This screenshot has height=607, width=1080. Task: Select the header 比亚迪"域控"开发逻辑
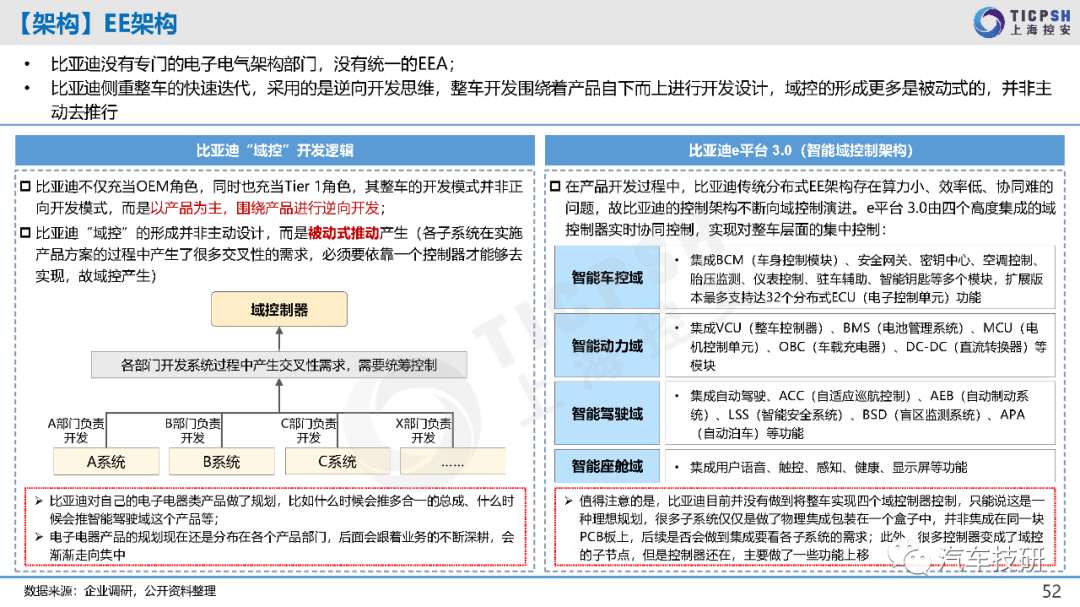click(x=275, y=150)
